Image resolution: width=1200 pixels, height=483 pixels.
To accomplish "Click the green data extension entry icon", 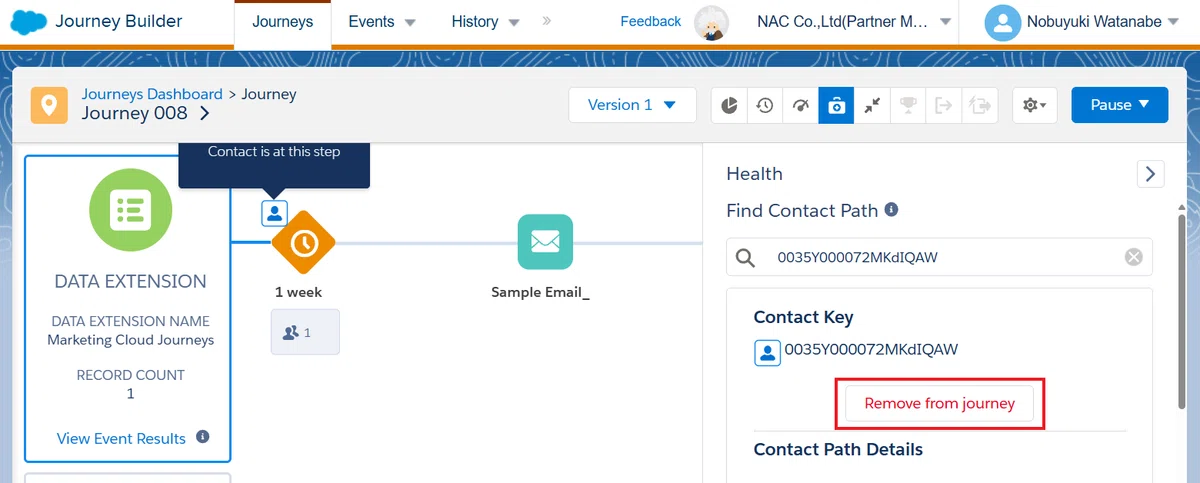I will [x=130, y=210].
